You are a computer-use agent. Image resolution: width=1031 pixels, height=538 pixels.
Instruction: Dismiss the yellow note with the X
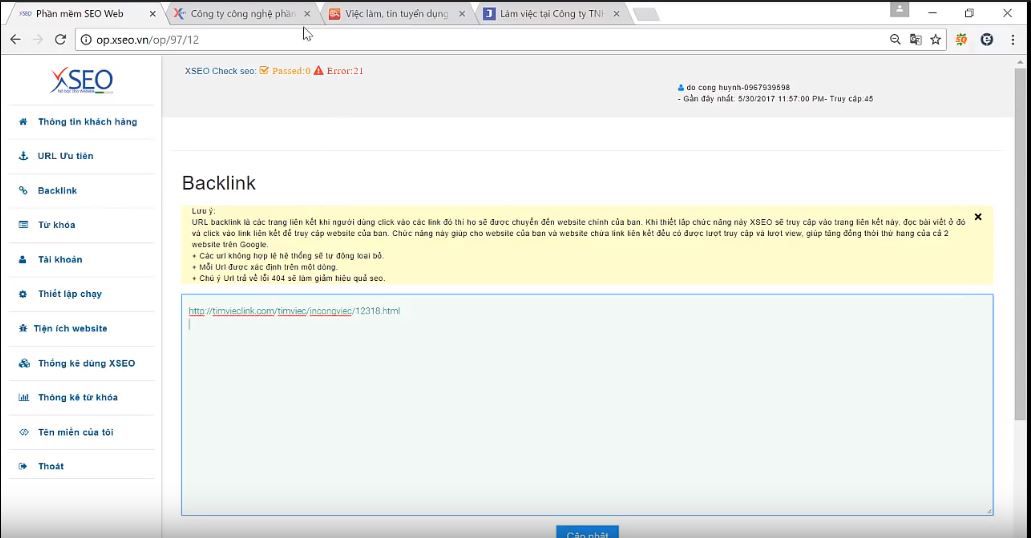point(978,216)
